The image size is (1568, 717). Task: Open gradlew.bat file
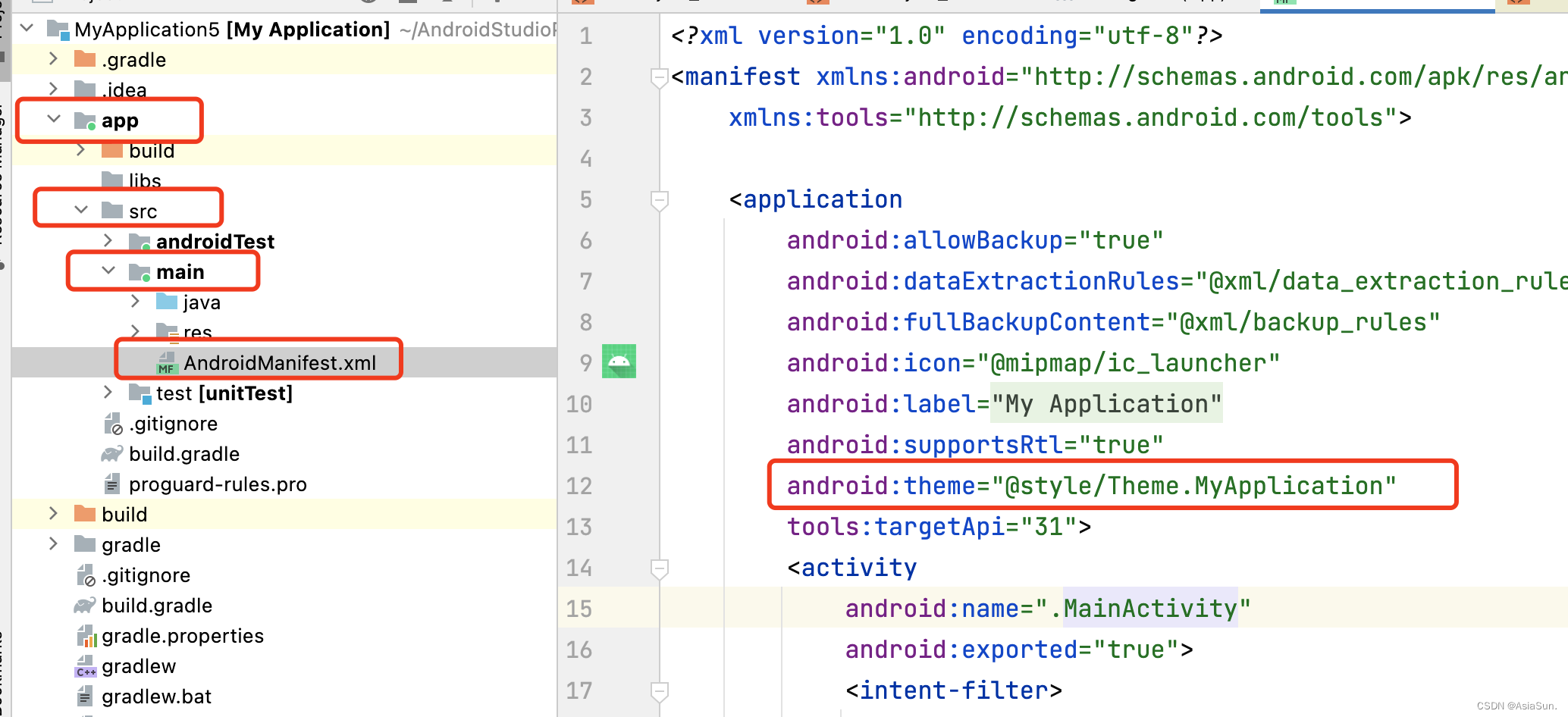(156, 697)
